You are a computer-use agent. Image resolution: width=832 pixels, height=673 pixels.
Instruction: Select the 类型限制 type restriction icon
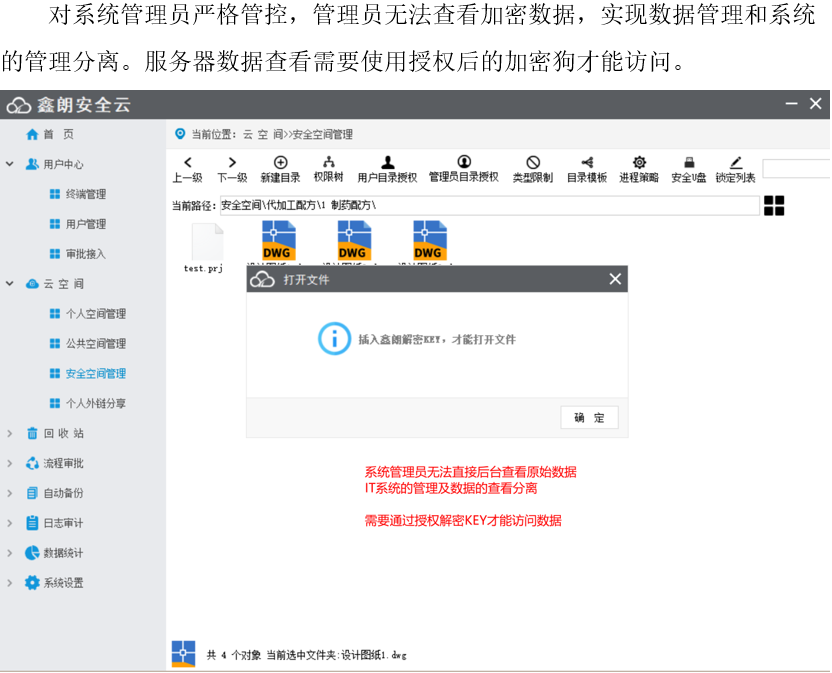click(x=532, y=163)
